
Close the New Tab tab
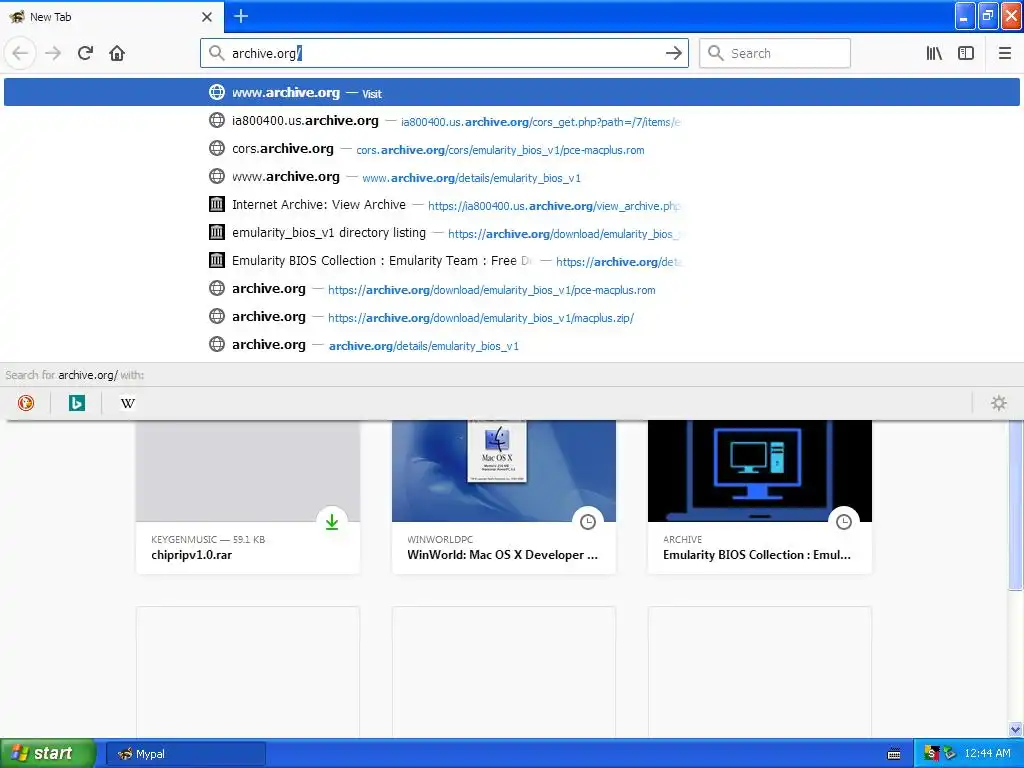click(207, 17)
